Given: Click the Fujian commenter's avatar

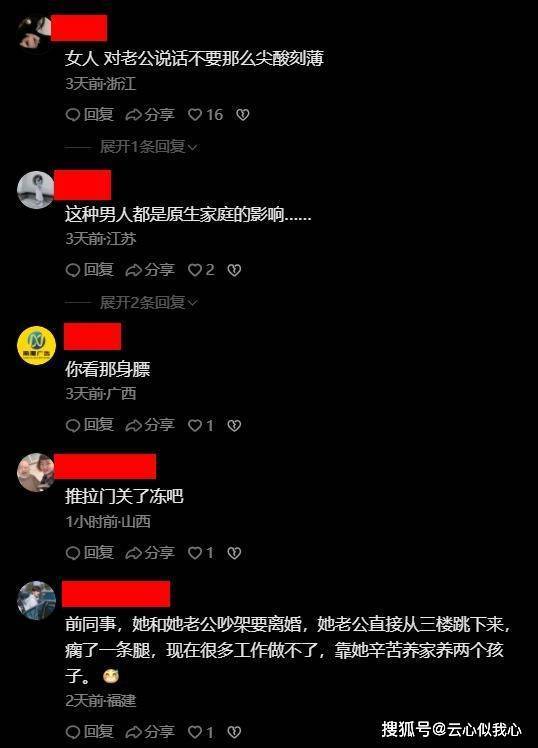Looking at the screenshot, I should pyautogui.click(x=36, y=600).
